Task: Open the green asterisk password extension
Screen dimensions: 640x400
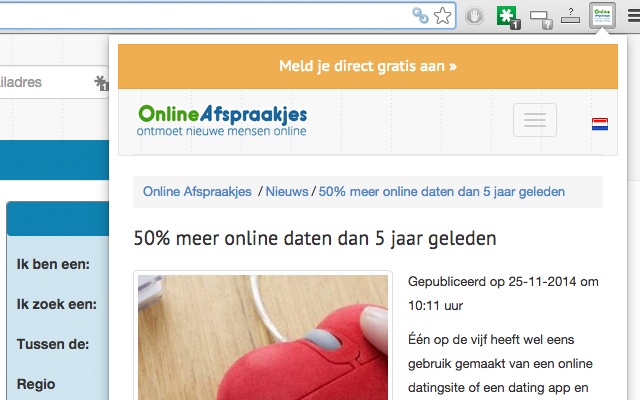Action: (x=508, y=17)
